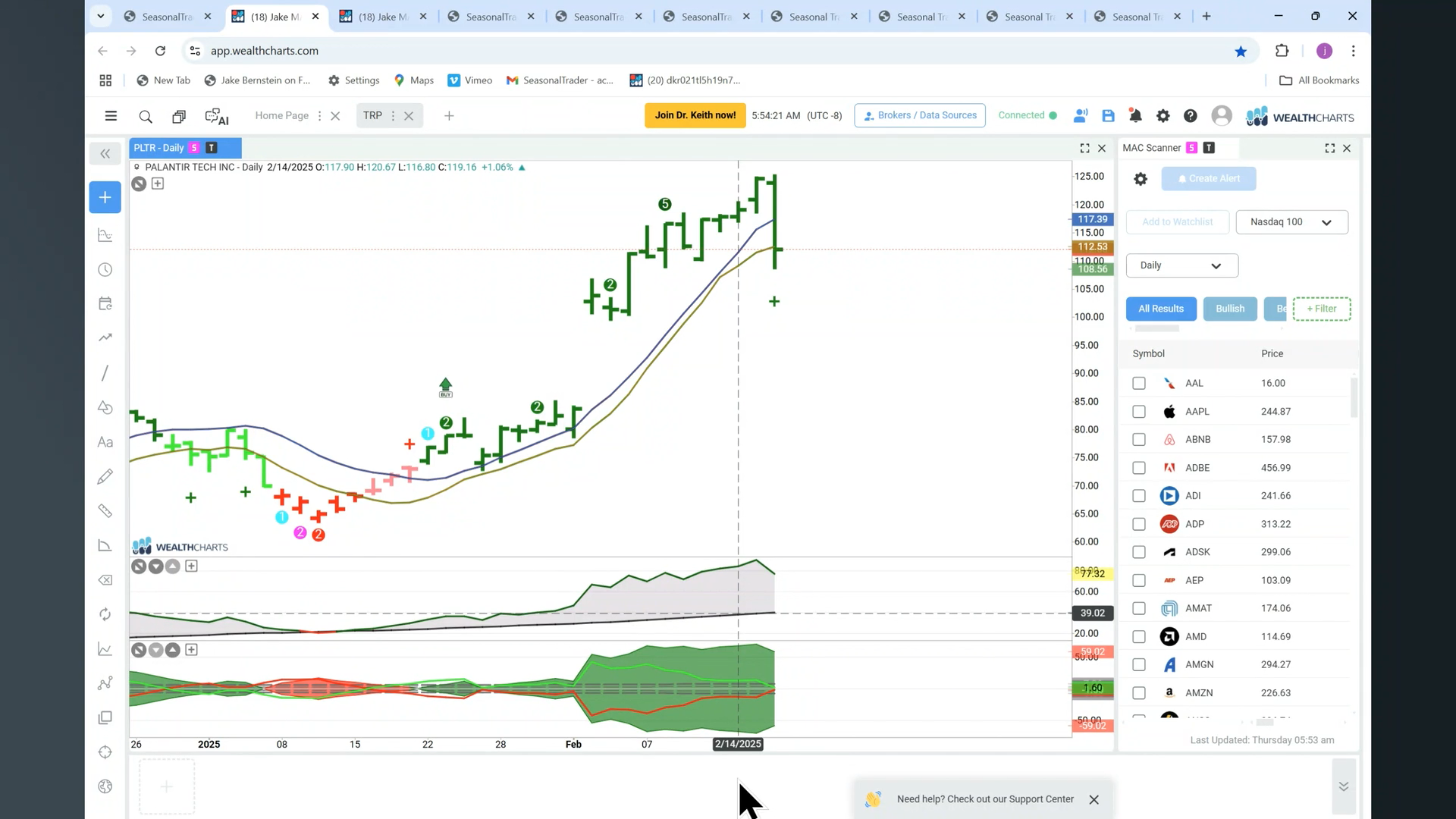Click the + Filter button
The image size is (1456, 819).
[x=1322, y=309]
